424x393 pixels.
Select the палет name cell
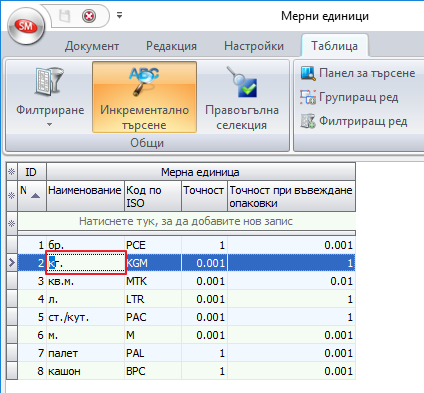[x=85, y=353]
